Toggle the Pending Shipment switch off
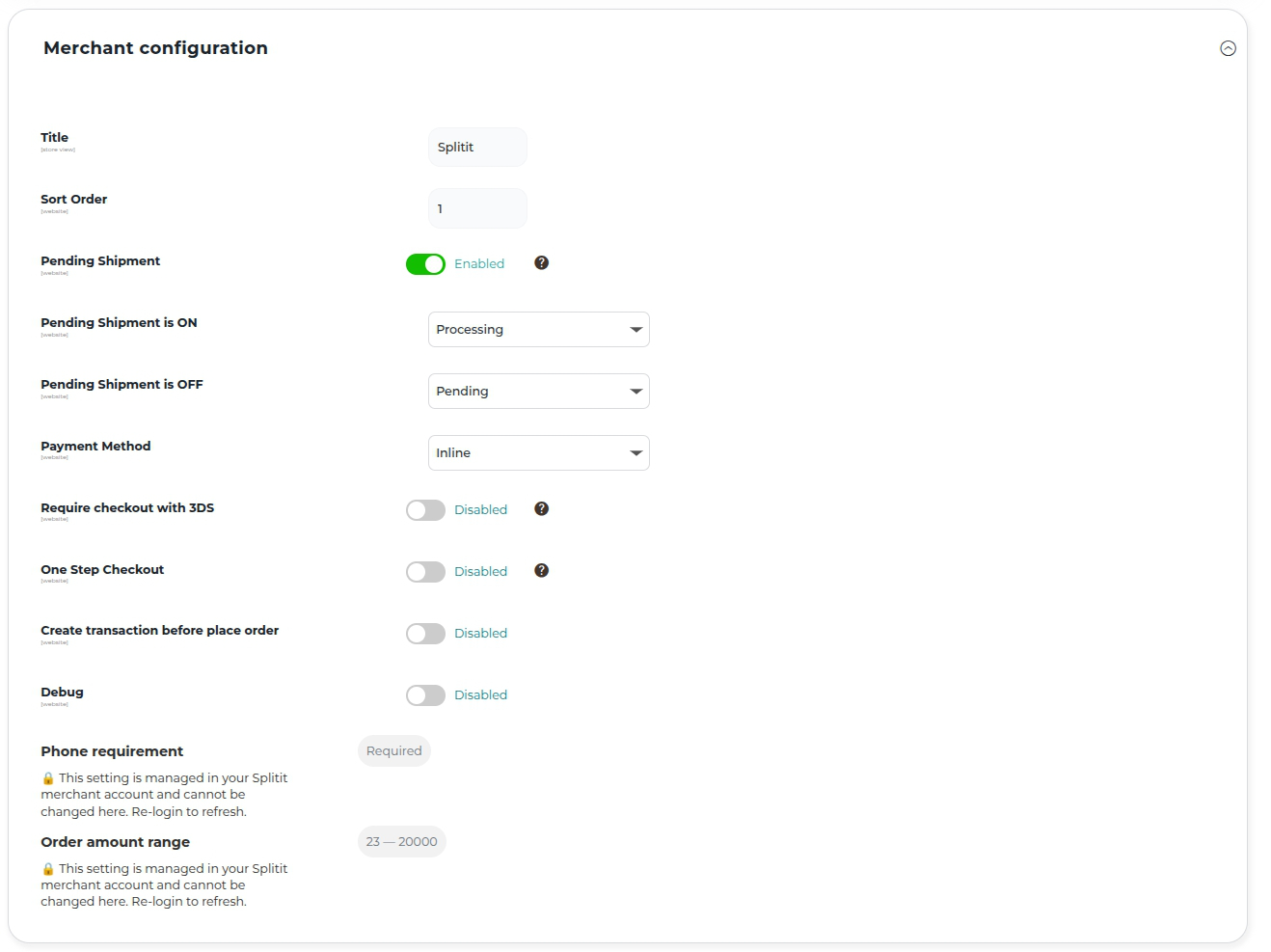Screen dimensions: 1271x952 coord(425,264)
